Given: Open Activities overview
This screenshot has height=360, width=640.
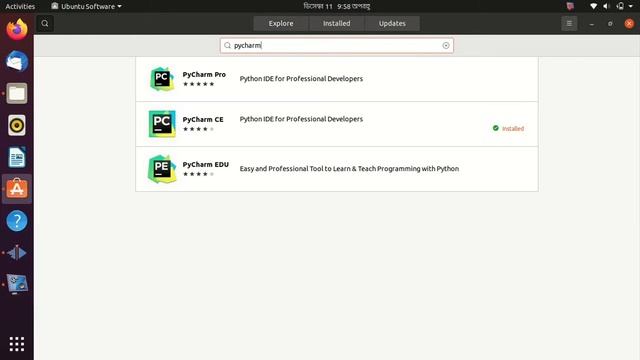Looking at the screenshot, I should click(20, 6).
